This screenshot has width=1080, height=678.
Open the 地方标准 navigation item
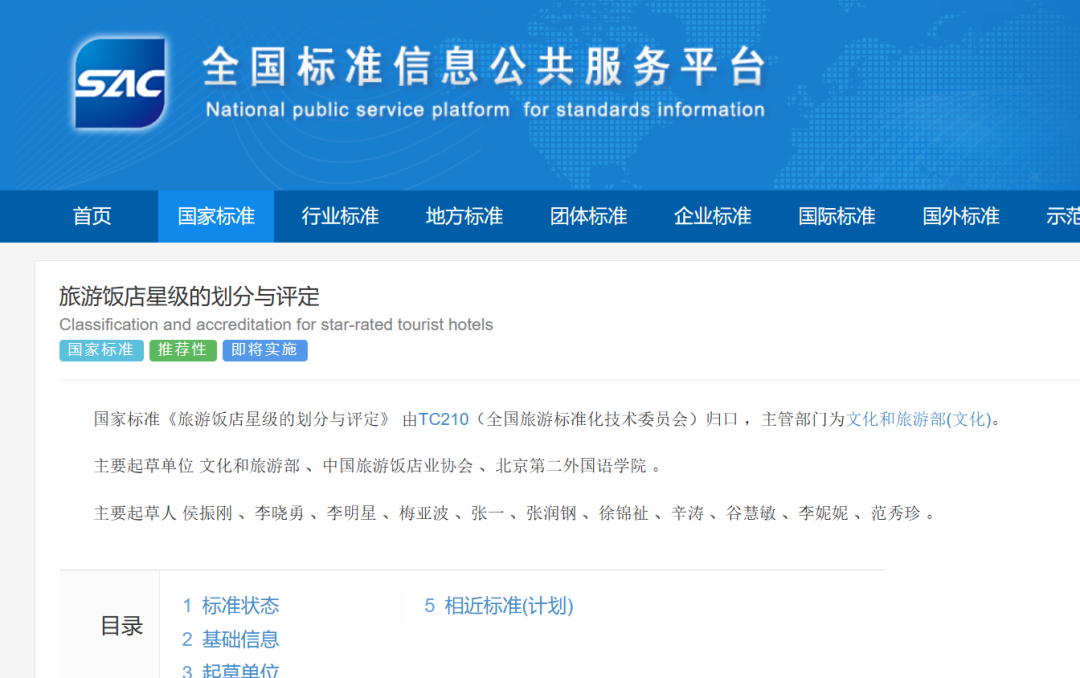(464, 216)
